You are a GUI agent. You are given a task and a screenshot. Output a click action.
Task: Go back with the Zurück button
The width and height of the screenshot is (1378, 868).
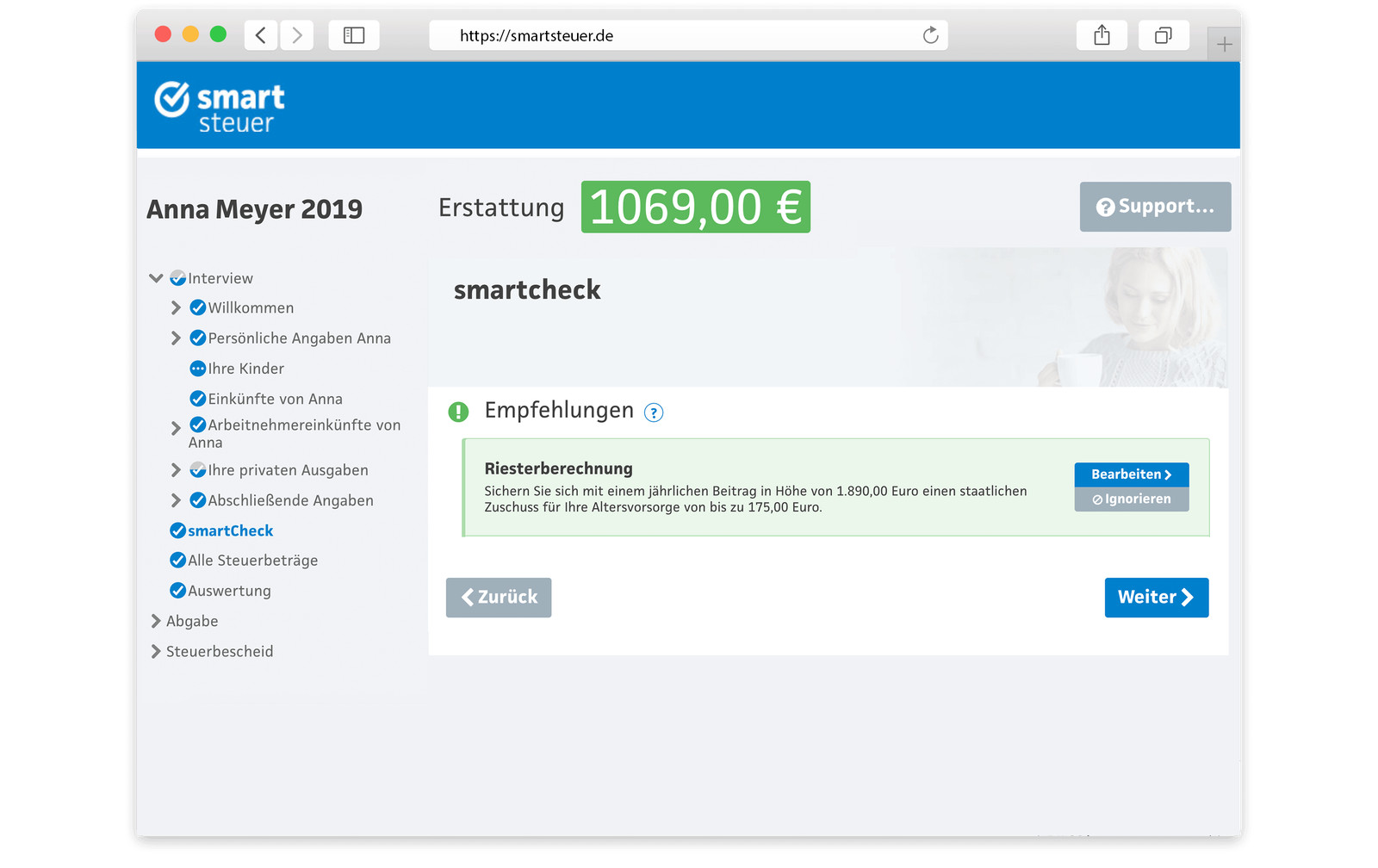click(499, 598)
